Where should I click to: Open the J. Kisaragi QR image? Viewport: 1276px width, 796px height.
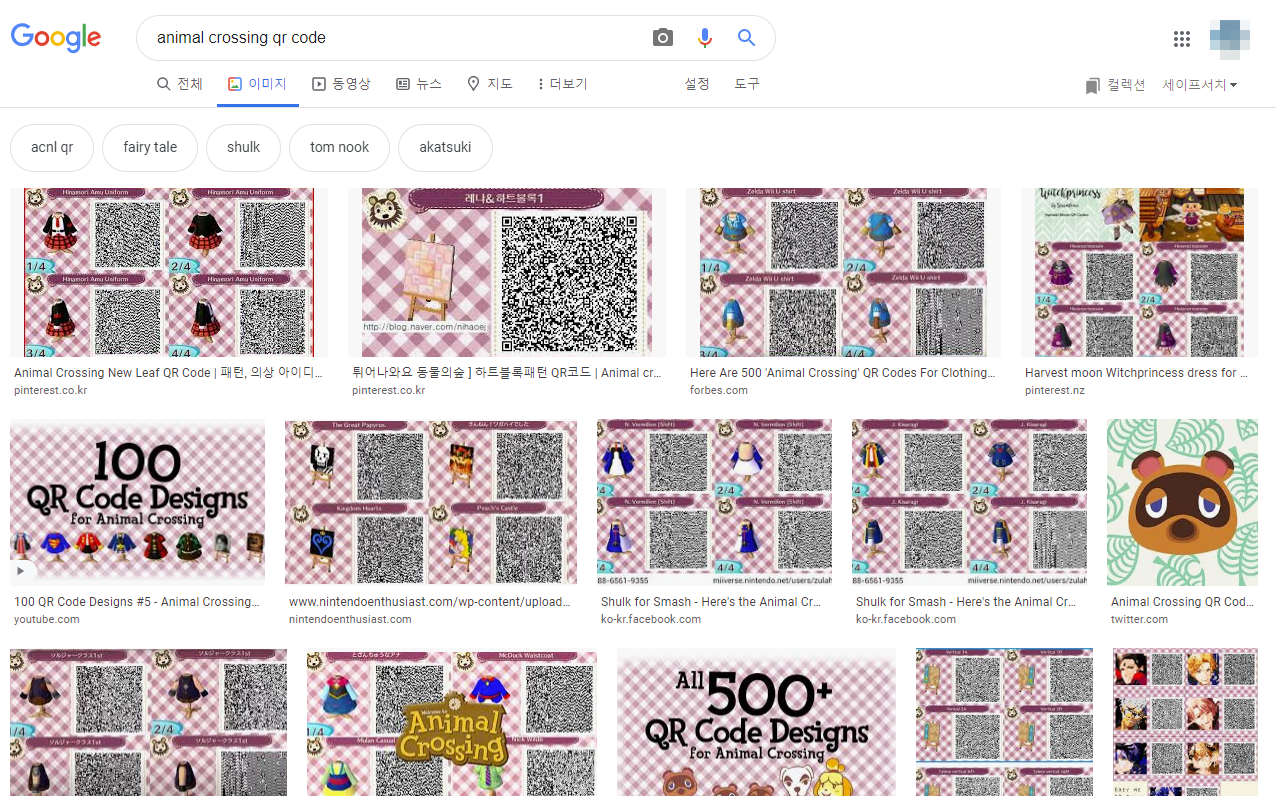click(969, 502)
